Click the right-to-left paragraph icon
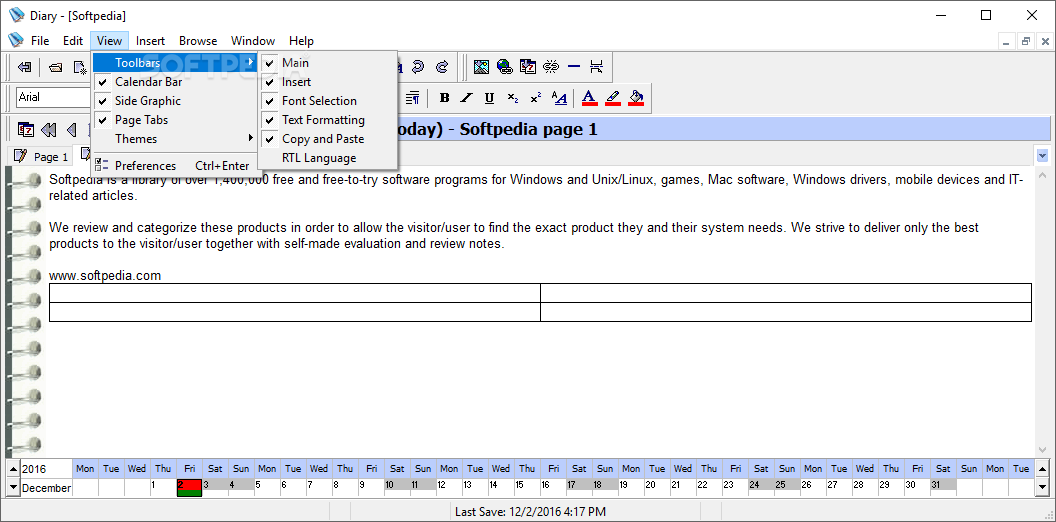Screen dimensions: 1056x522 pyautogui.click(x=413, y=98)
